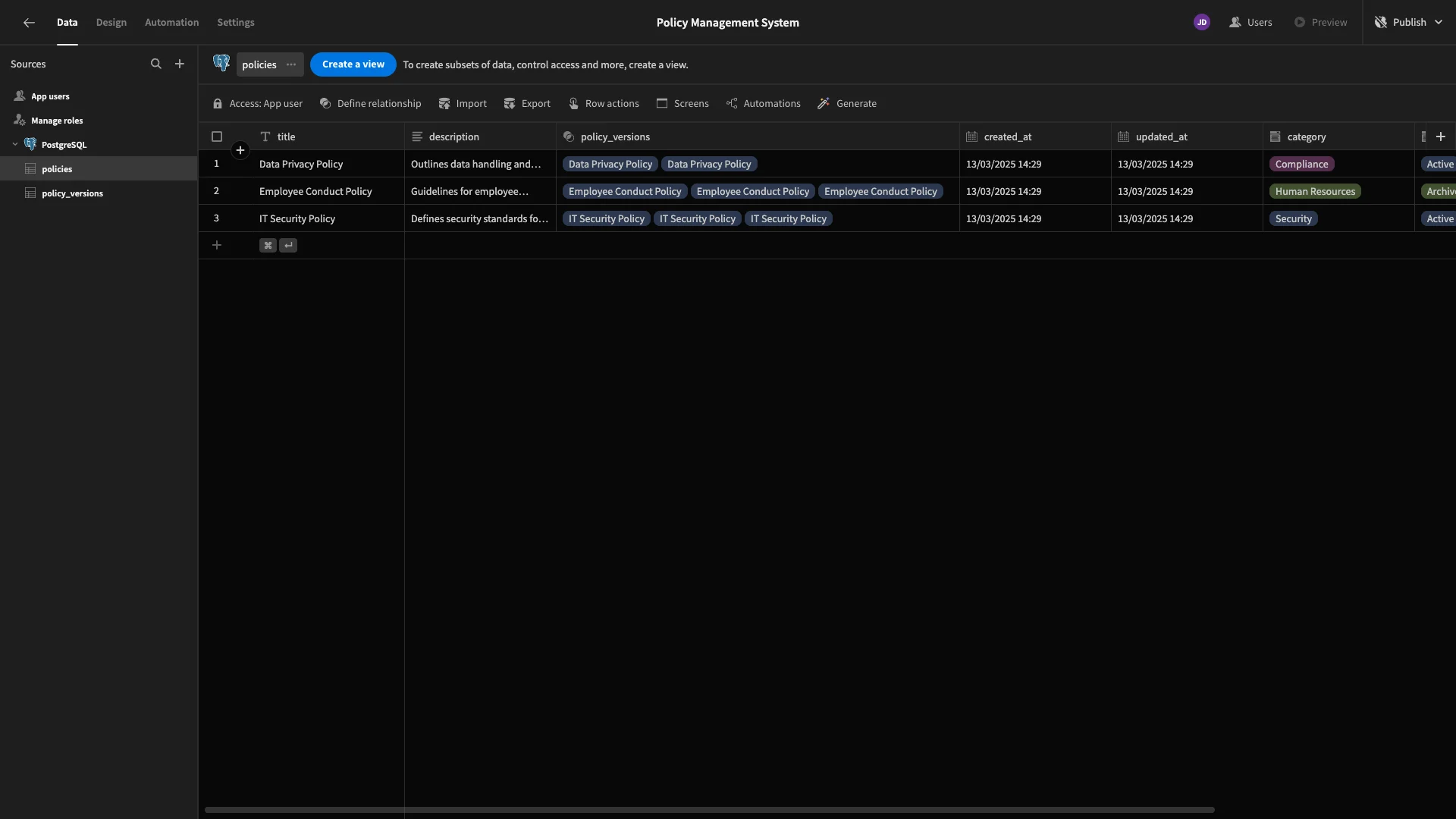Click the policy_versions relationship column icon
Screen dimensions: 1456x819
point(569,137)
